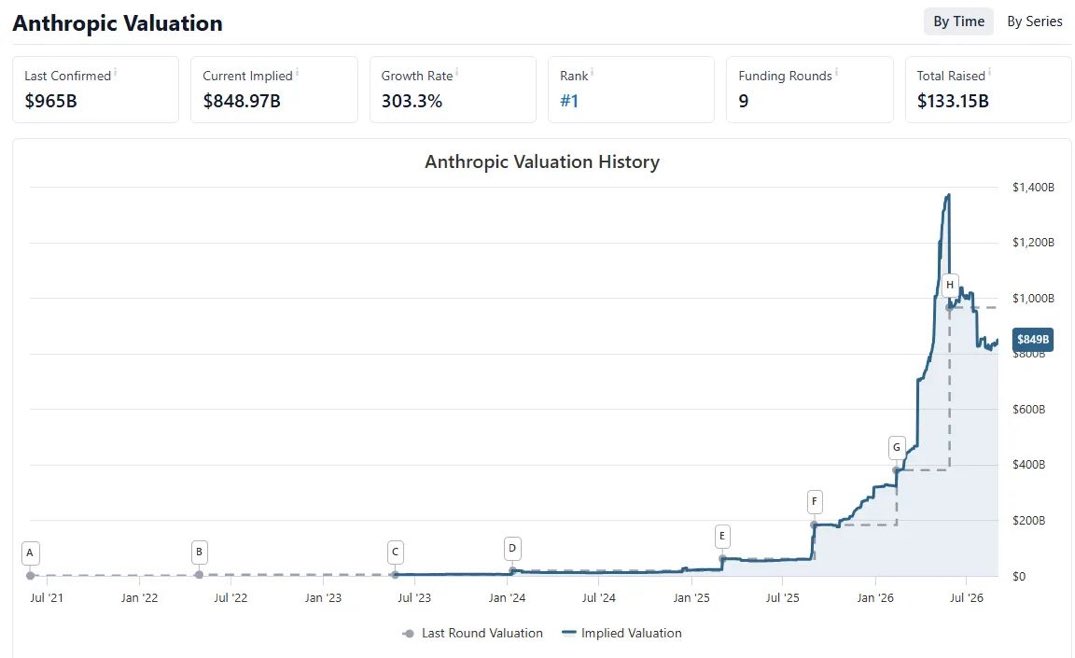Click info icon beside Total Raised
Screen dimensions: 1075x658
pos(989,71)
